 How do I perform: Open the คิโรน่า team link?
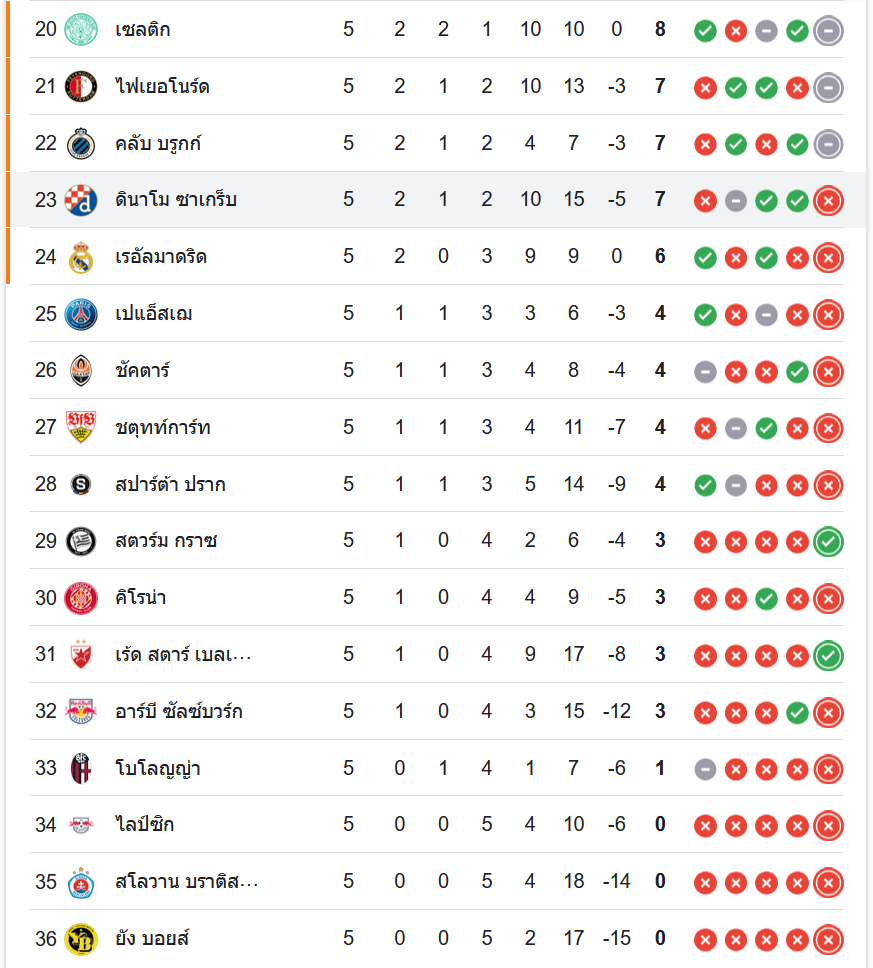click(141, 598)
